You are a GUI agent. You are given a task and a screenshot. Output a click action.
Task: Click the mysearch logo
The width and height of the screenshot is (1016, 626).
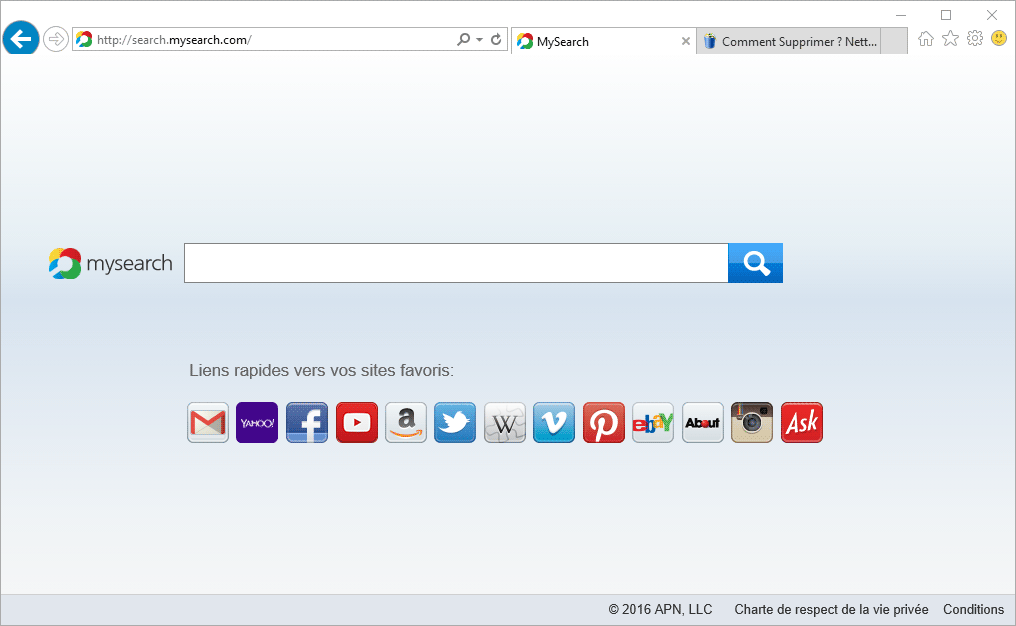coord(111,263)
